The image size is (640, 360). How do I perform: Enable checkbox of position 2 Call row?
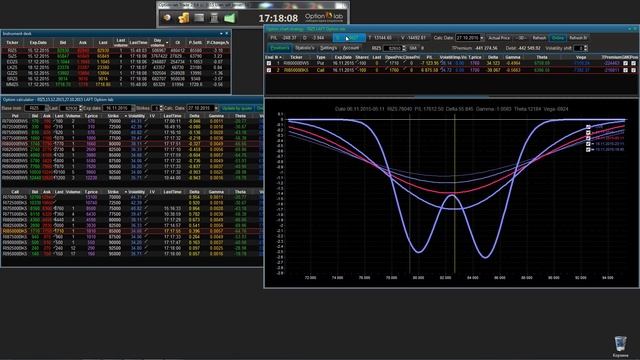tap(269, 70)
